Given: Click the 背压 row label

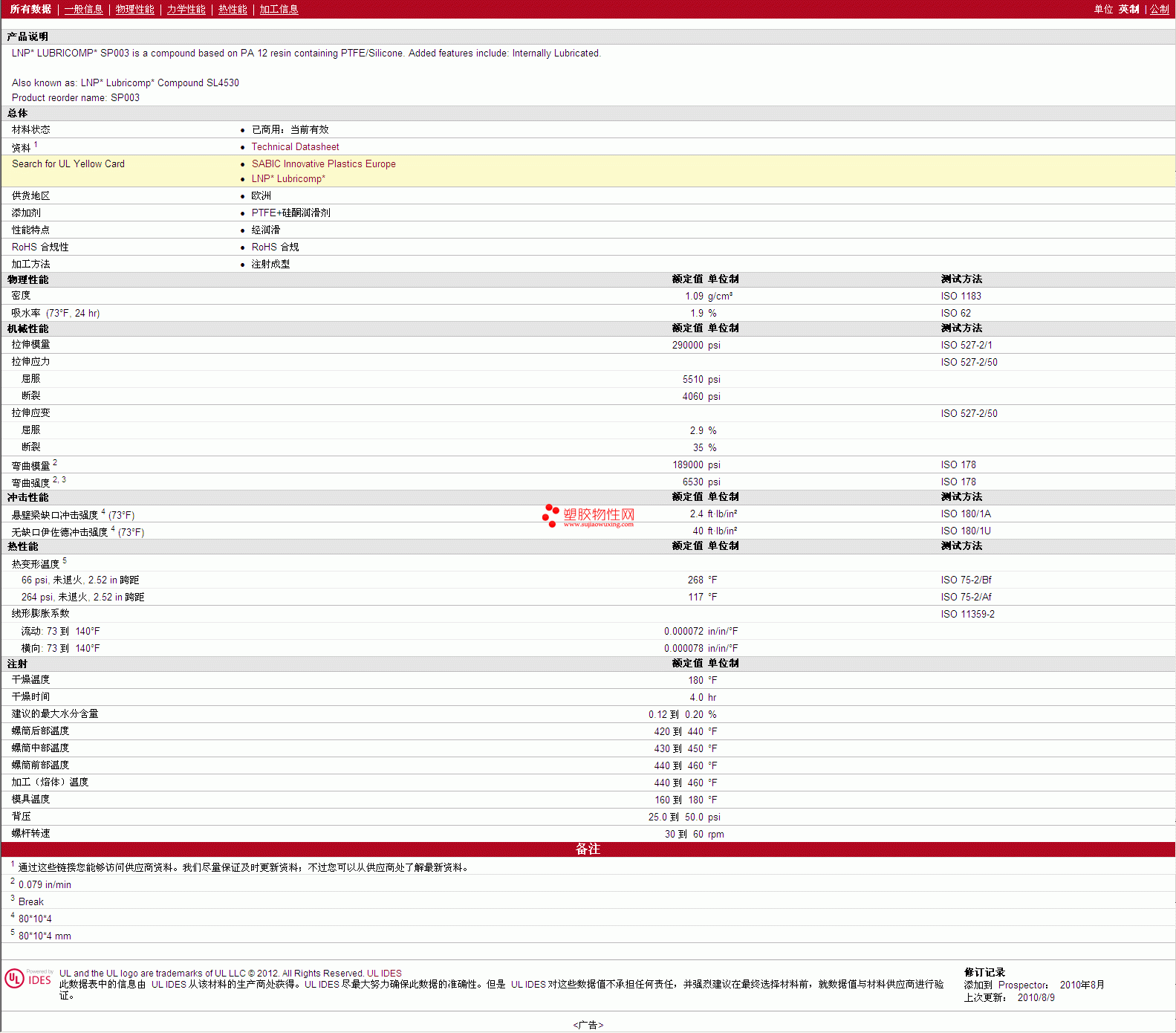Looking at the screenshot, I should 21,817.
